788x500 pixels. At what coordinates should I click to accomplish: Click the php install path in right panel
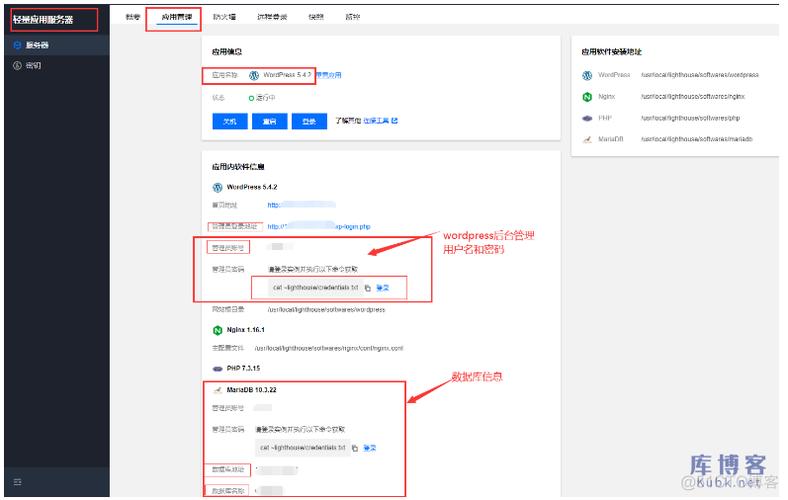click(x=690, y=118)
